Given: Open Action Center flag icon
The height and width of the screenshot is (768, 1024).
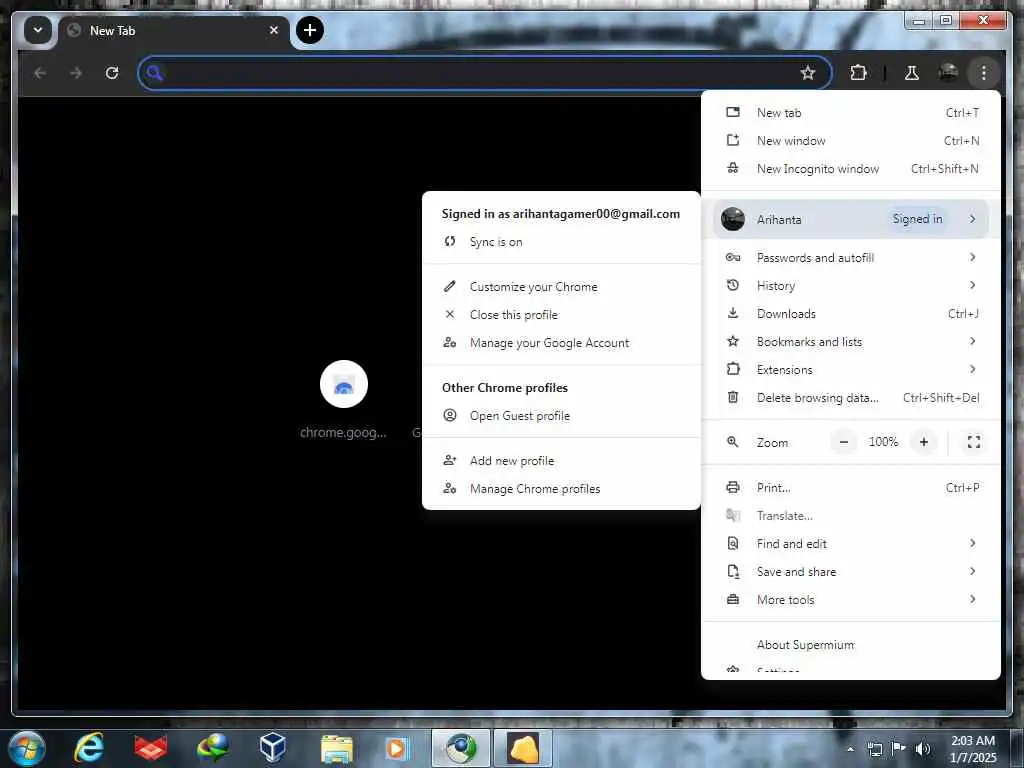Looking at the screenshot, I should coord(899,748).
